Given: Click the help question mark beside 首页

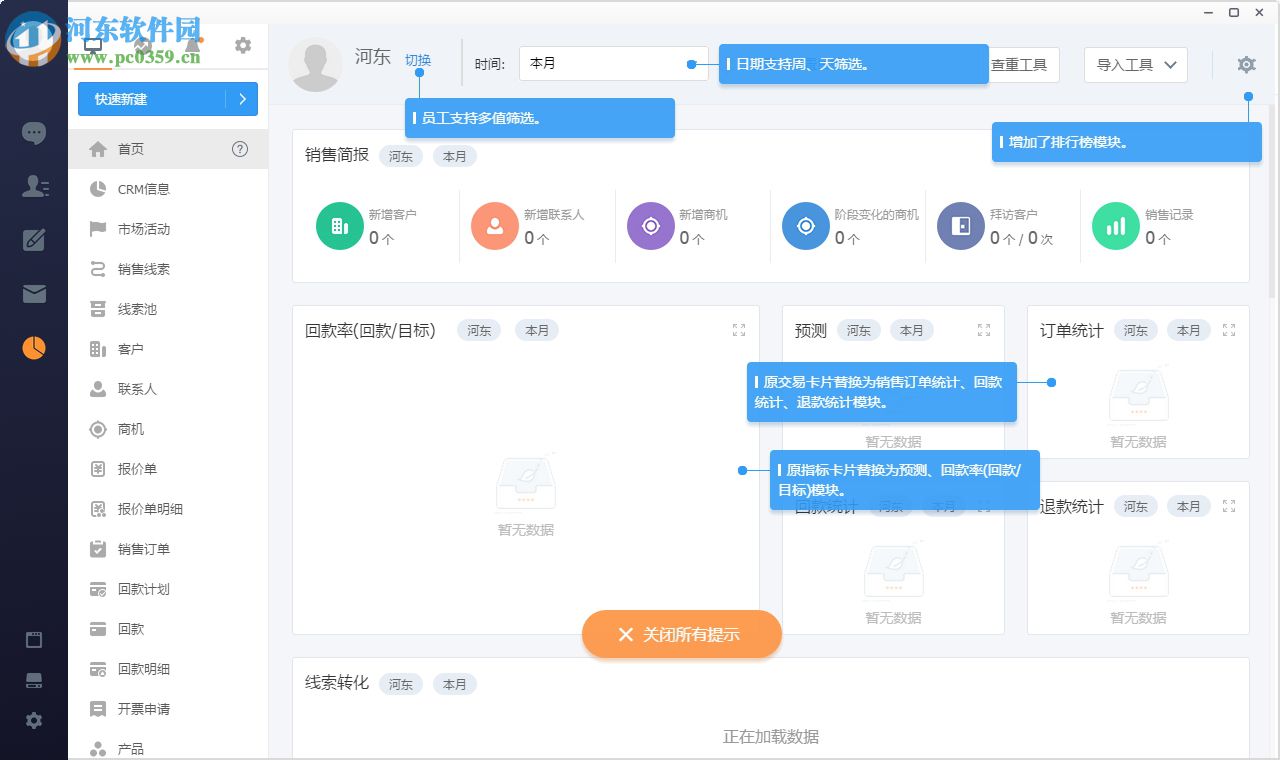Looking at the screenshot, I should click(x=240, y=149).
